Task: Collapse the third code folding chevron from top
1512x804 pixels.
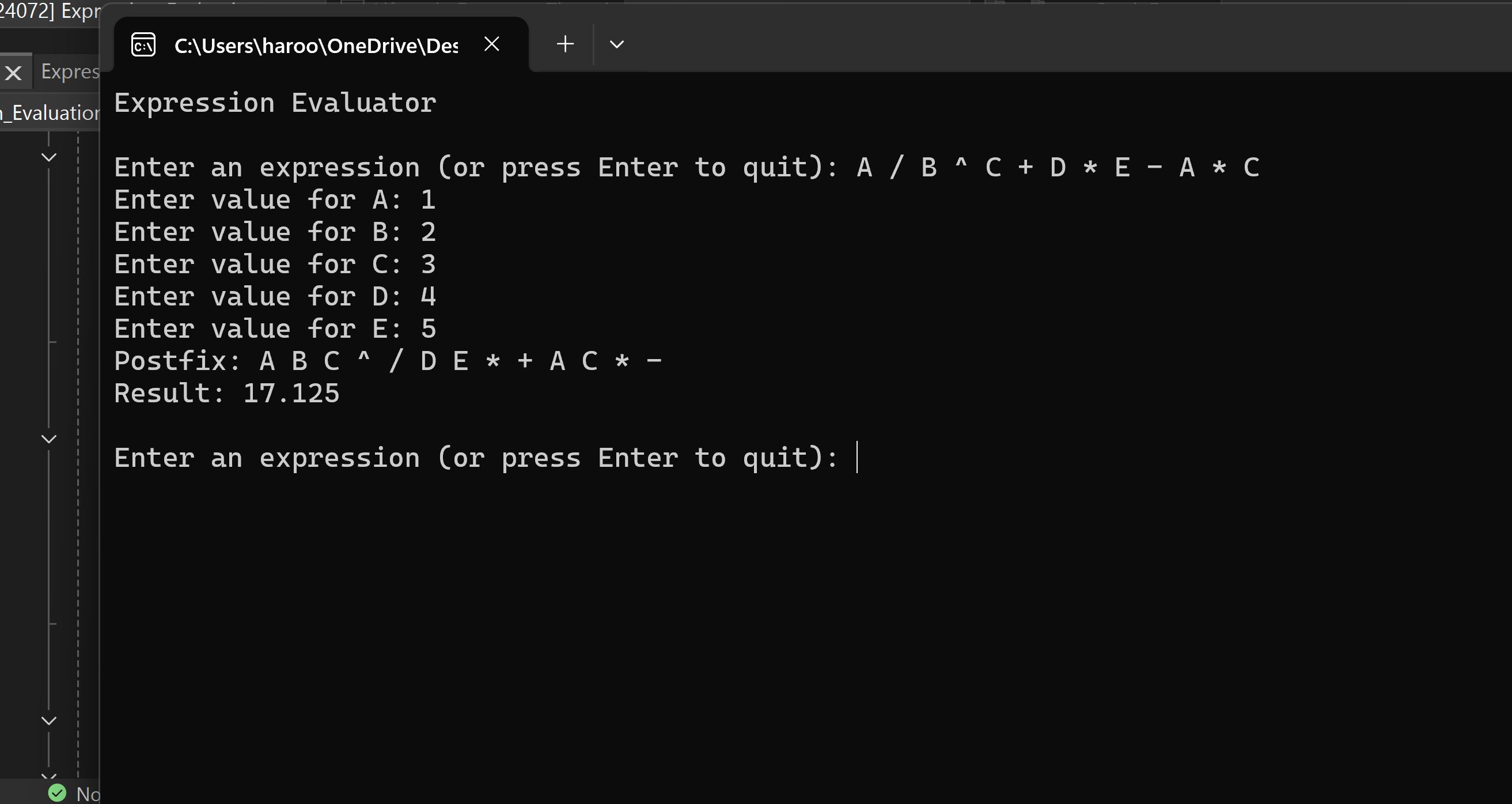Action: pos(50,720)
